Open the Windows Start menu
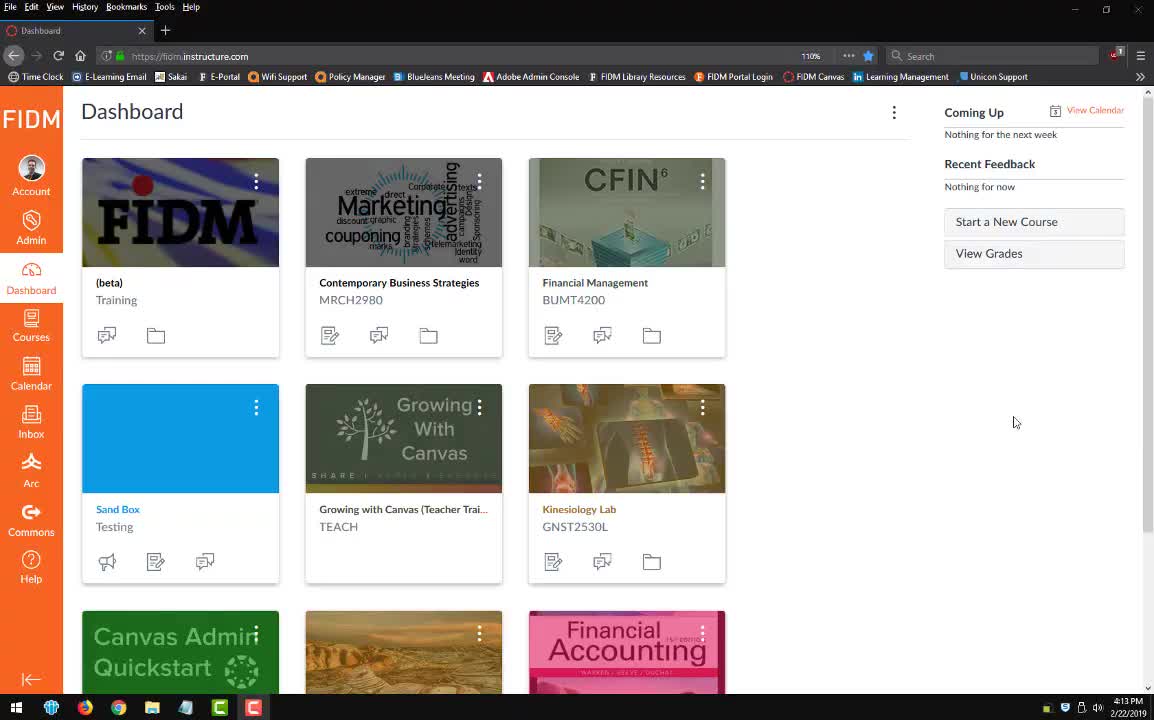The width and height of the screenshot is (1154, 720). point(16,707)
